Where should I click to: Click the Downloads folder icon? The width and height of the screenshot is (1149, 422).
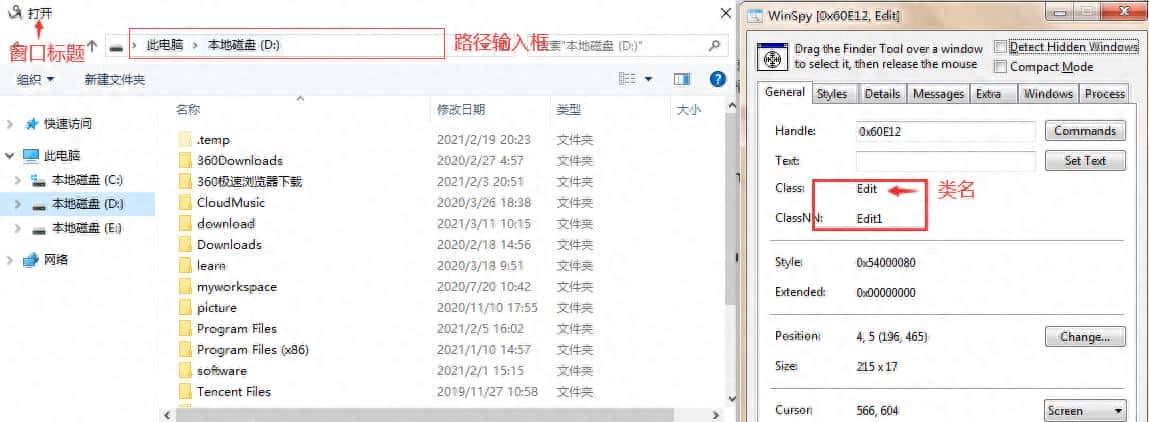[x=185, y=245]
